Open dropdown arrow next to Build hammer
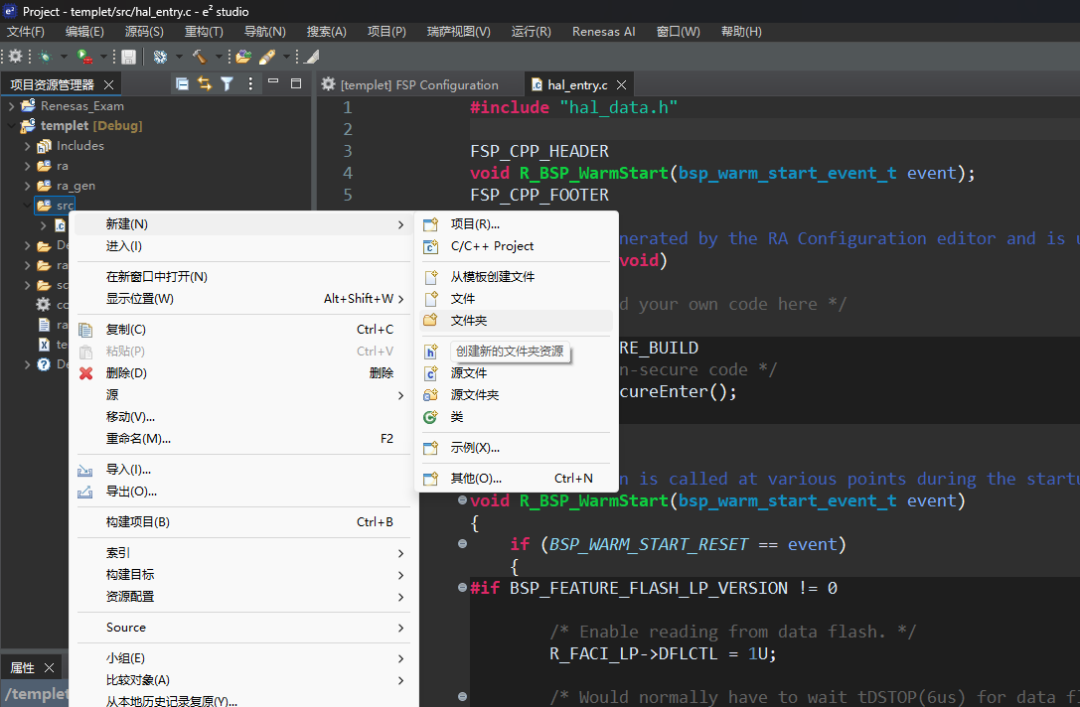This screenshot has width=1080, height=707. [218, 57]
